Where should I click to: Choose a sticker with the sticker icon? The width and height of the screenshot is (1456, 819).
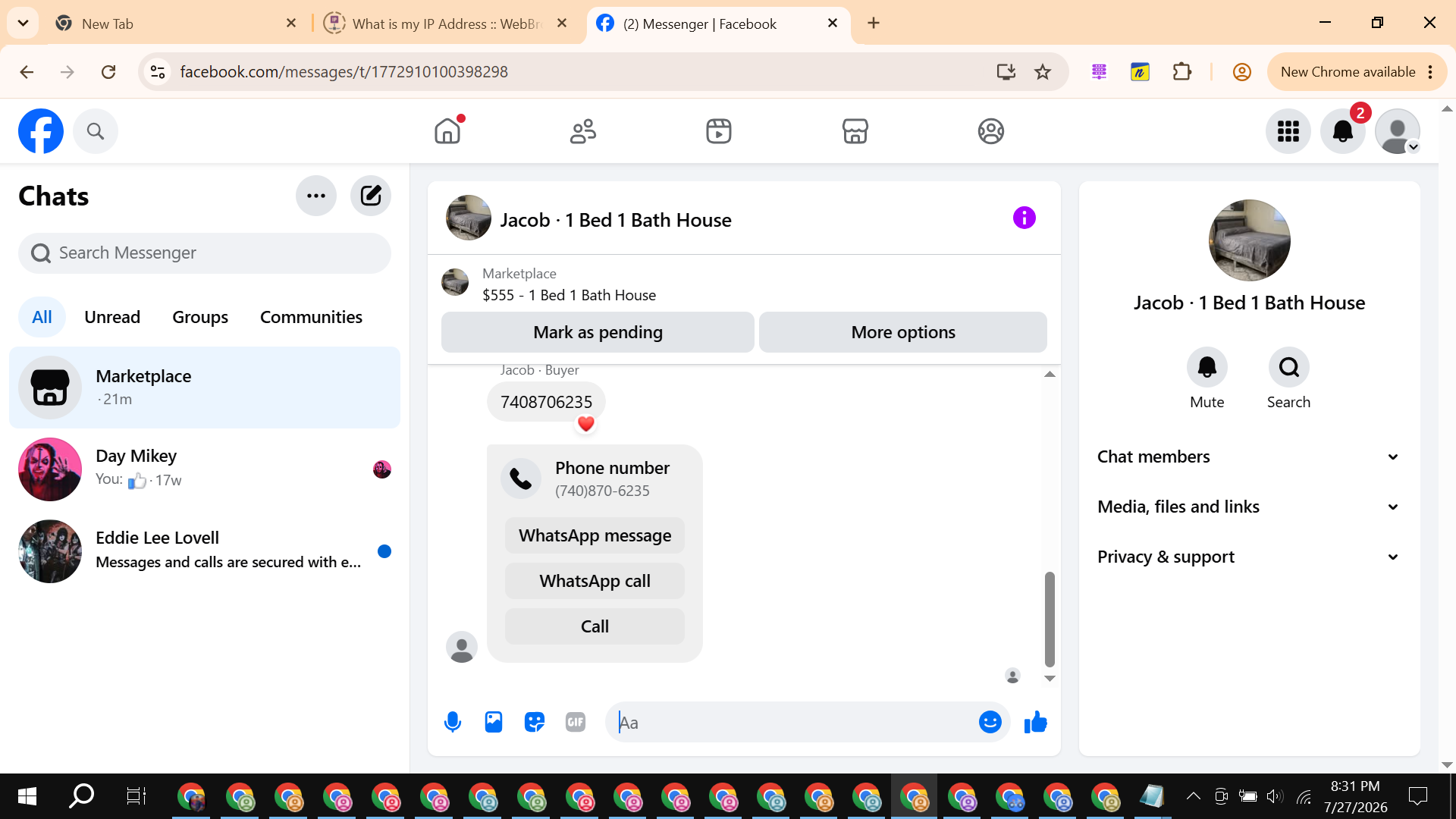coord(535,722)
